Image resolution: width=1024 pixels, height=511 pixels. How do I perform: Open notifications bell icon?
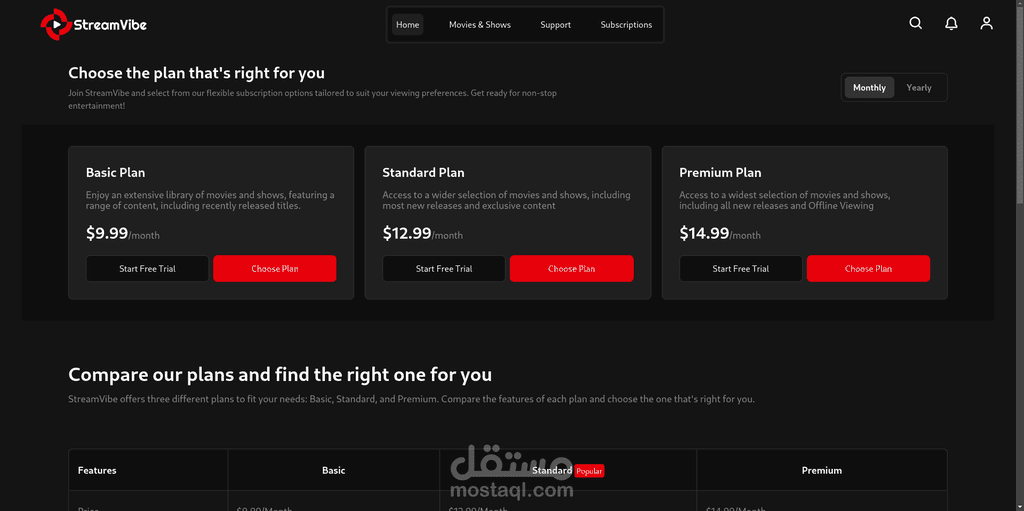tap(952, 24)
